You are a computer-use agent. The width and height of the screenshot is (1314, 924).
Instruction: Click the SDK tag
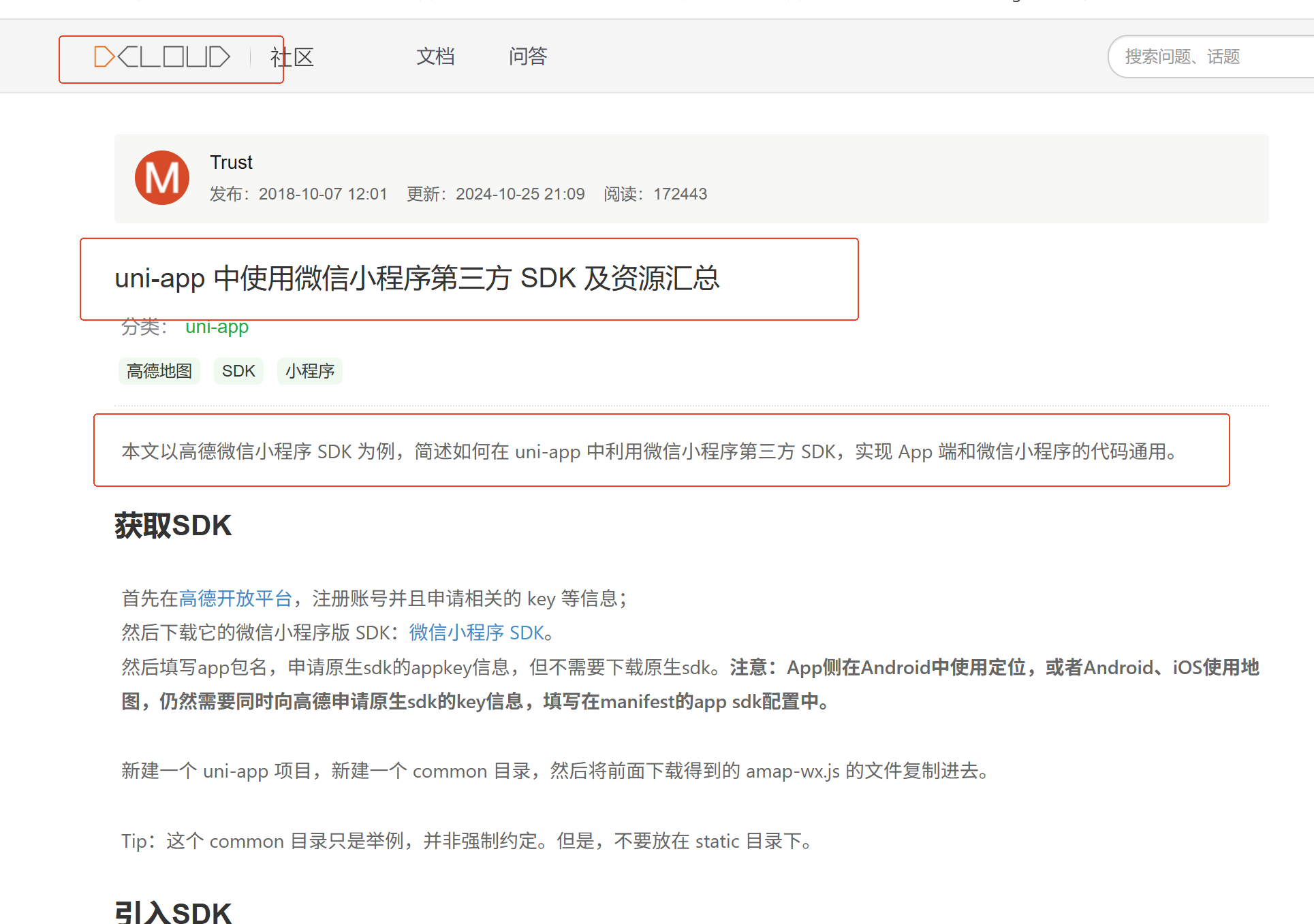point(238,371)
